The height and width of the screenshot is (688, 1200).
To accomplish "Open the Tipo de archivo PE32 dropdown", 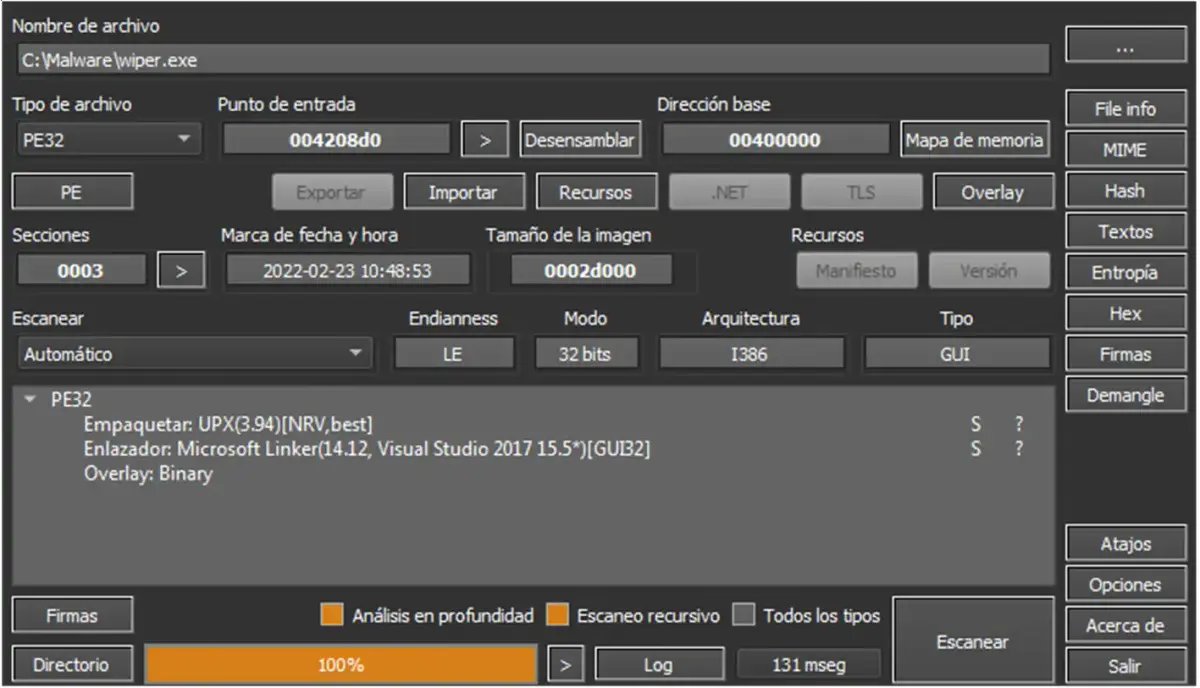I will (108, 140).
